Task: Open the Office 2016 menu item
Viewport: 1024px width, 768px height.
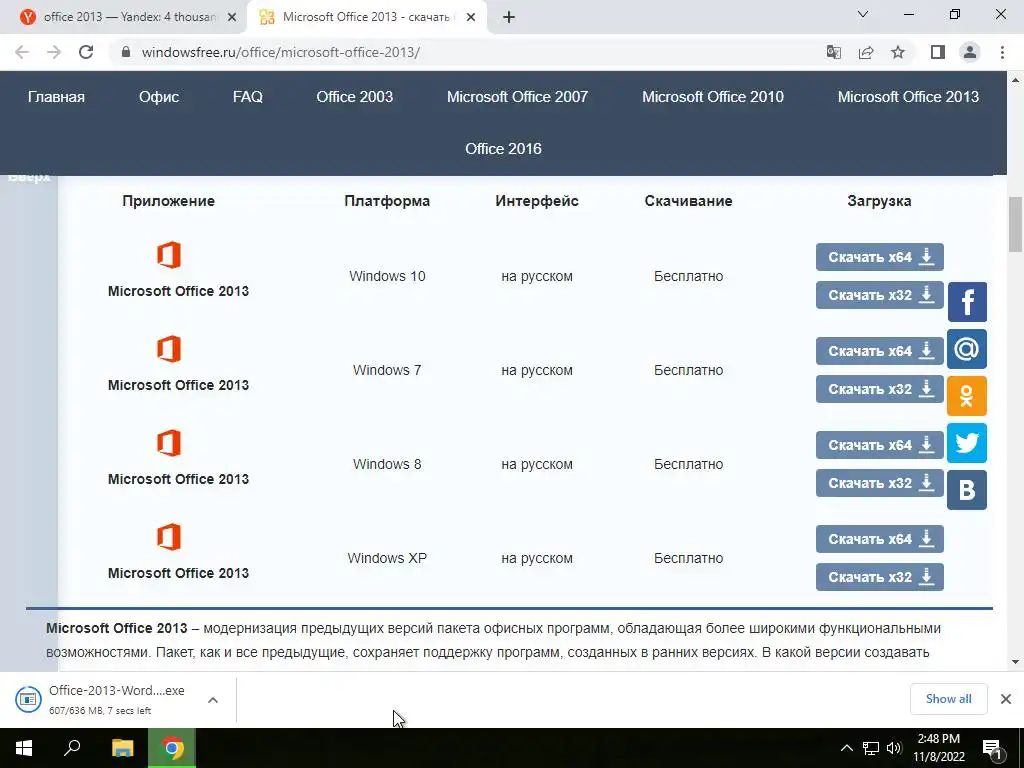Action: (503, 149)
